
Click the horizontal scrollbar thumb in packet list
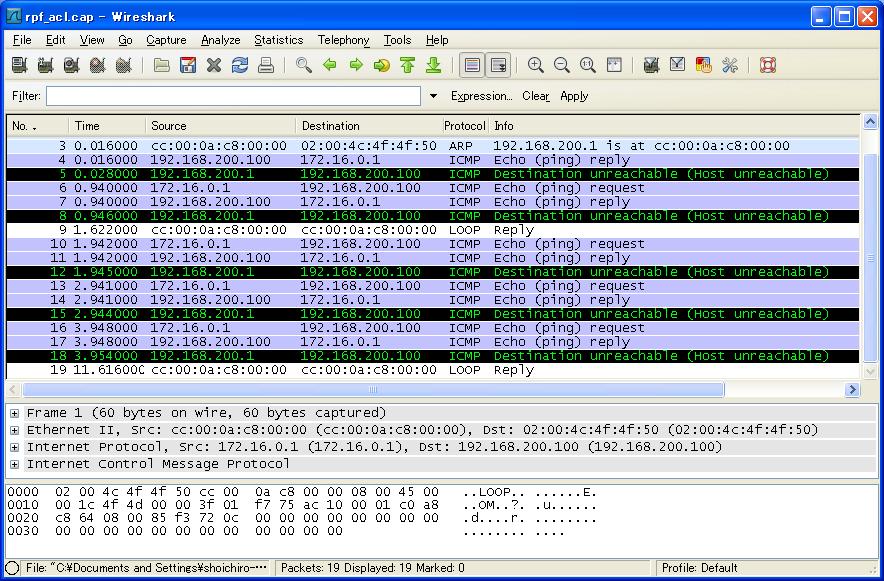(373, 389)
